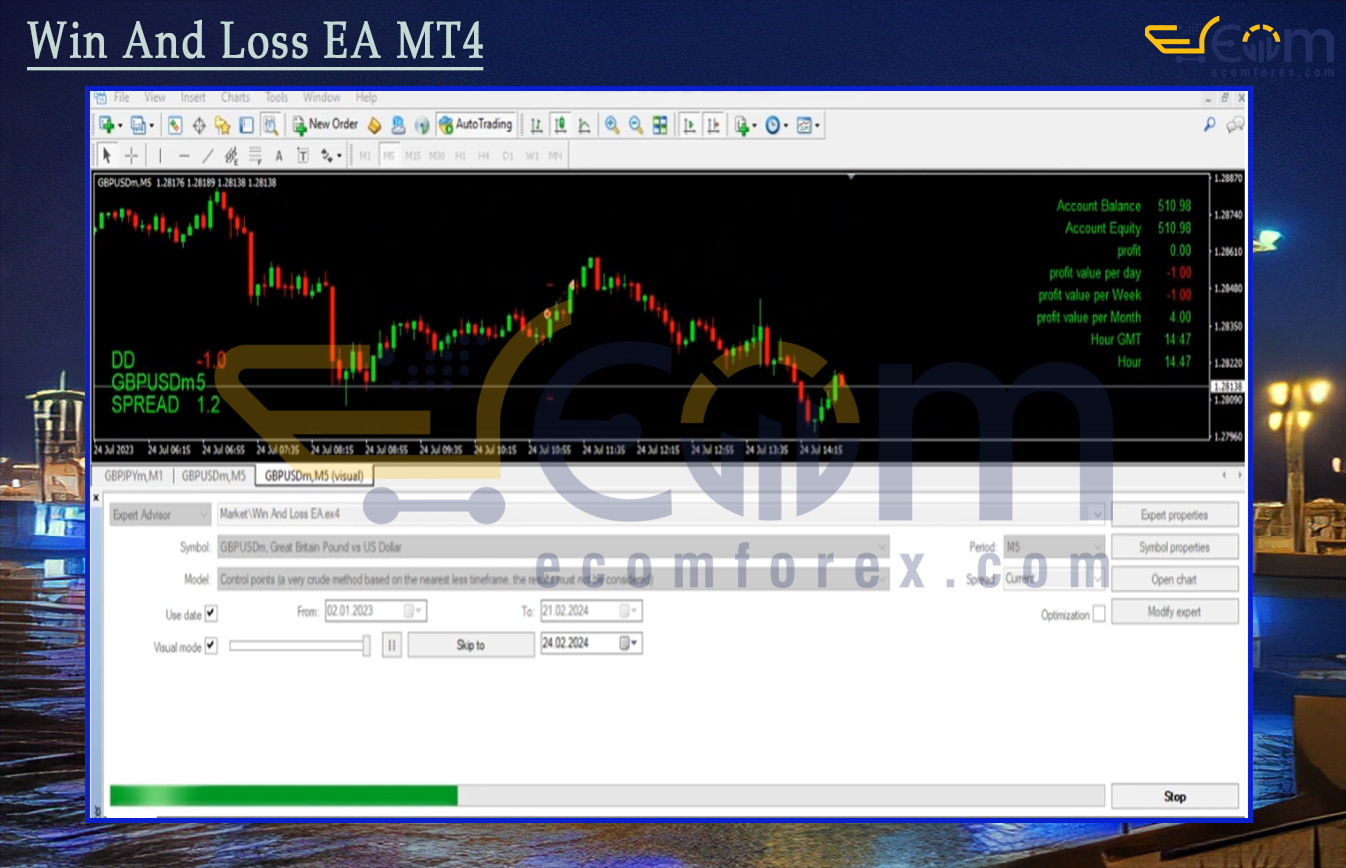1346x868 pixels.
Task: Switch to the GBPJPYm,M1 chart tab
Action: [132, 476]
